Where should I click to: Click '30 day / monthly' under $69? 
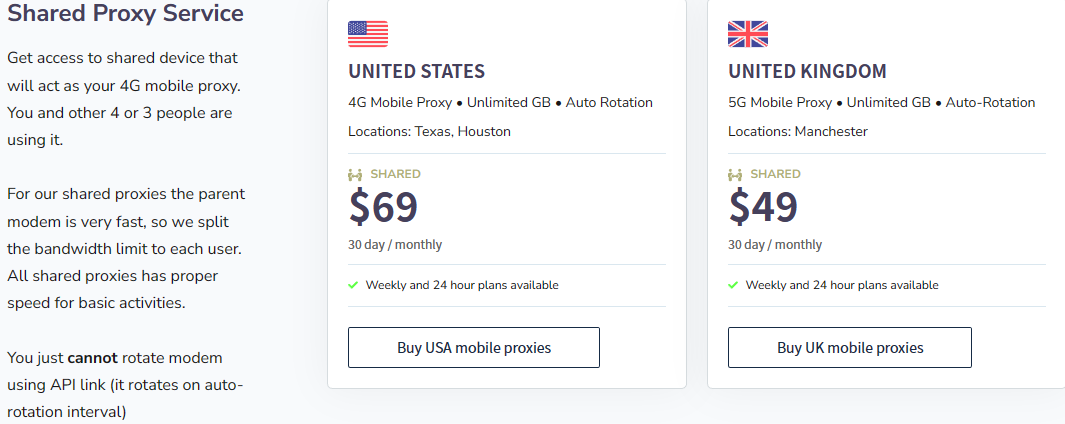[395, 245]
